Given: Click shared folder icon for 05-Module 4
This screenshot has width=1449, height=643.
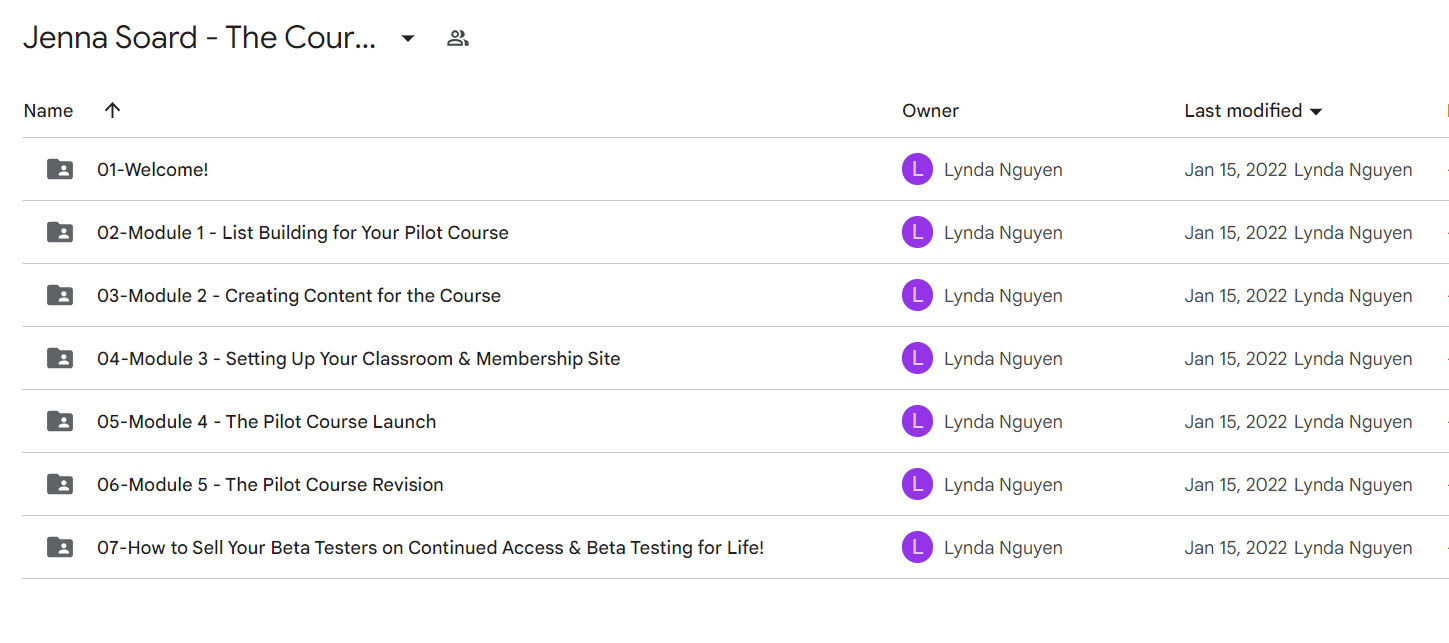Looking at the screenshot, I should click(x=60, y=421).
